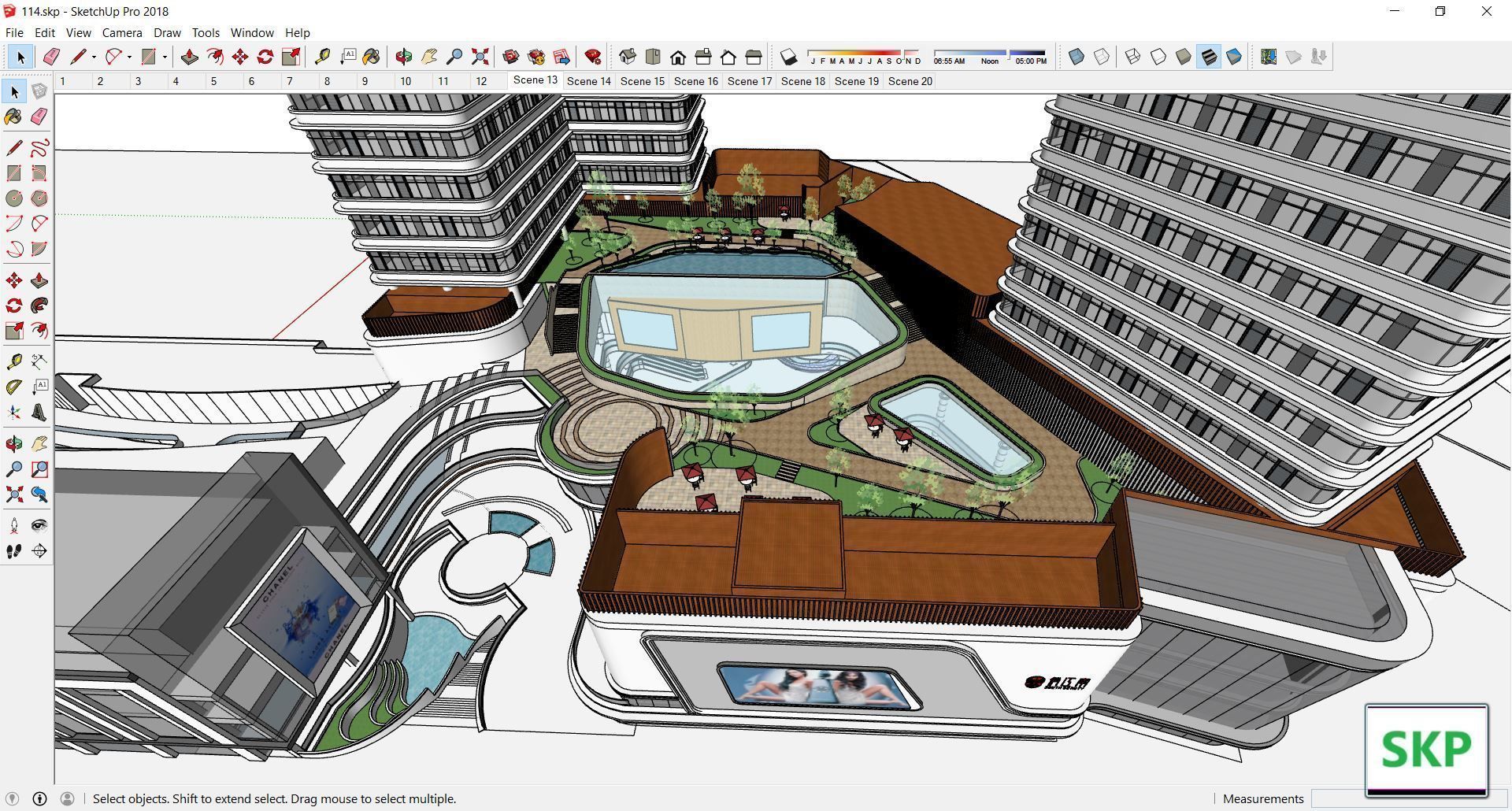Image resolution: width=1512 pixels, height=811 pixels.
Task: Open the File menu
Action: point(14,32)
